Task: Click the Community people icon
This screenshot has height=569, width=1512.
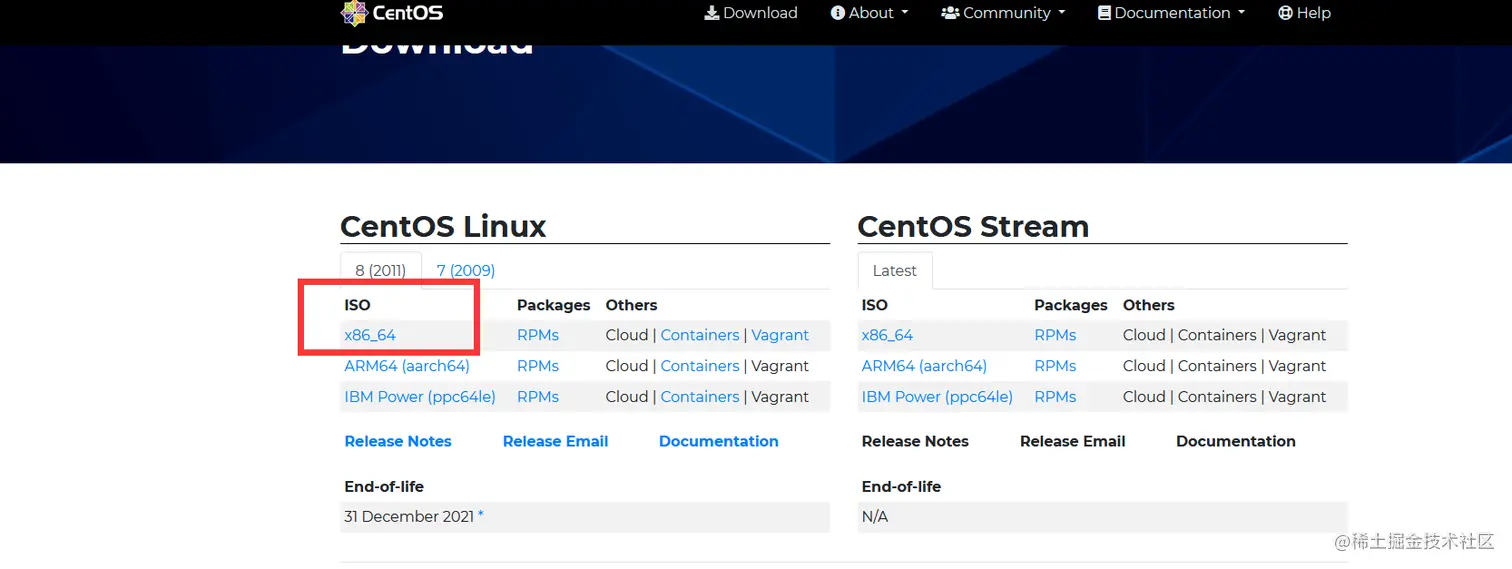Action: pos(950,13)
